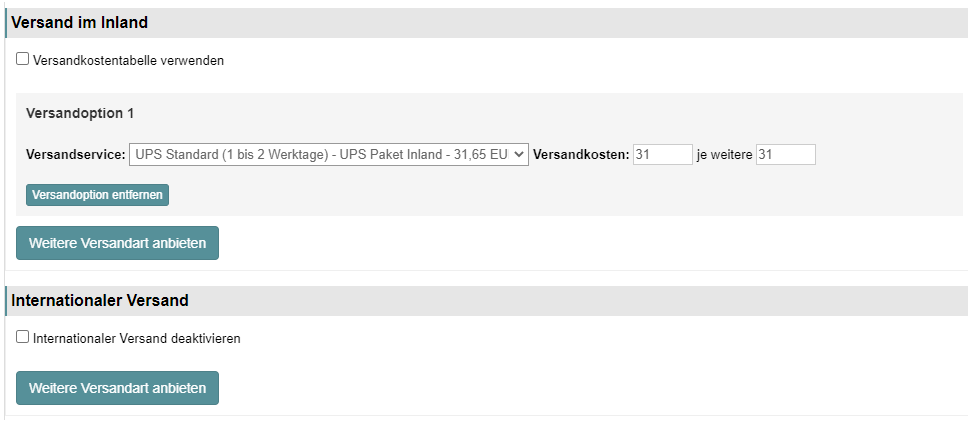Click the value 31 in the Versandkosten box
The height and width of the screenshot is (422, 970).
click(x=642, y=155)
